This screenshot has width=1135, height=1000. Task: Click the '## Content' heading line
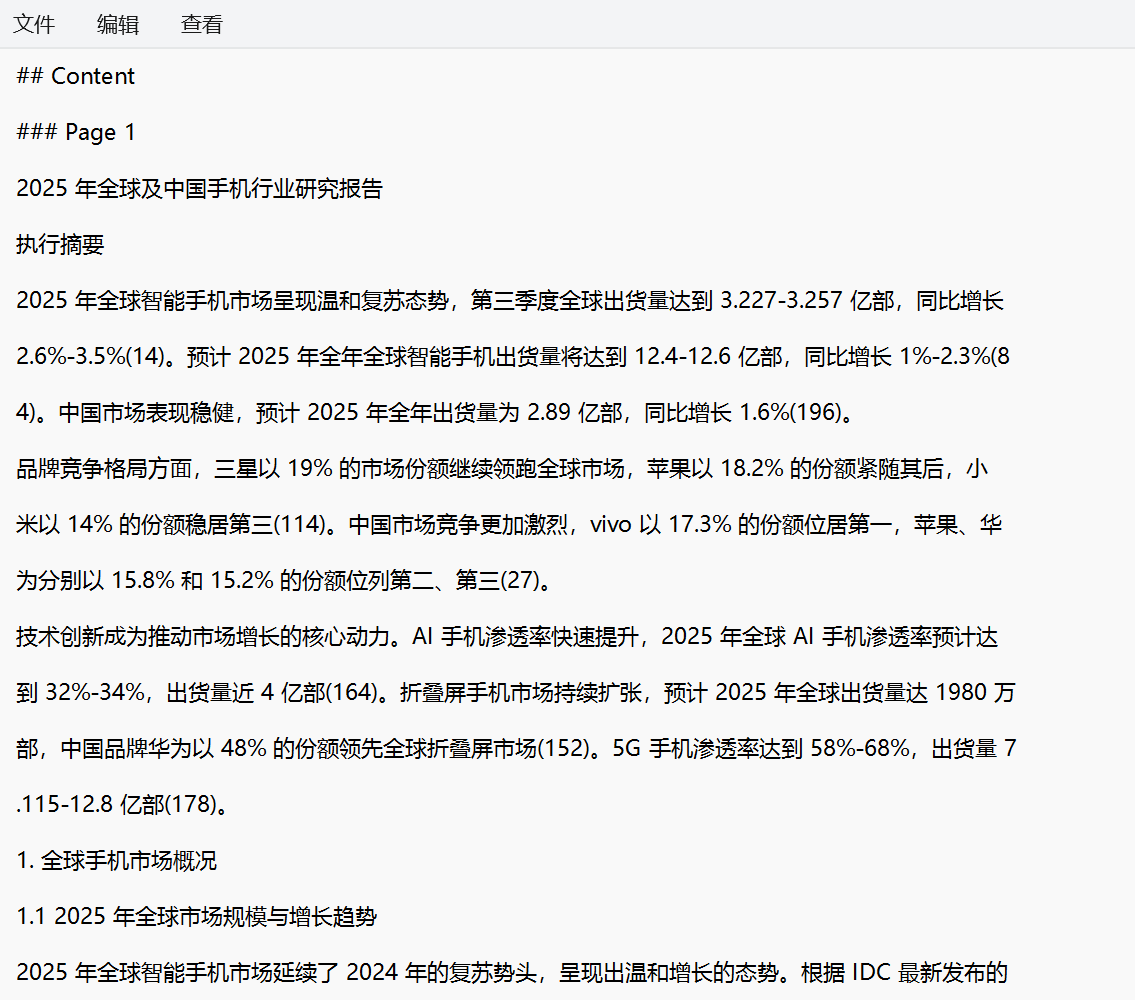(x=75, y=76)
